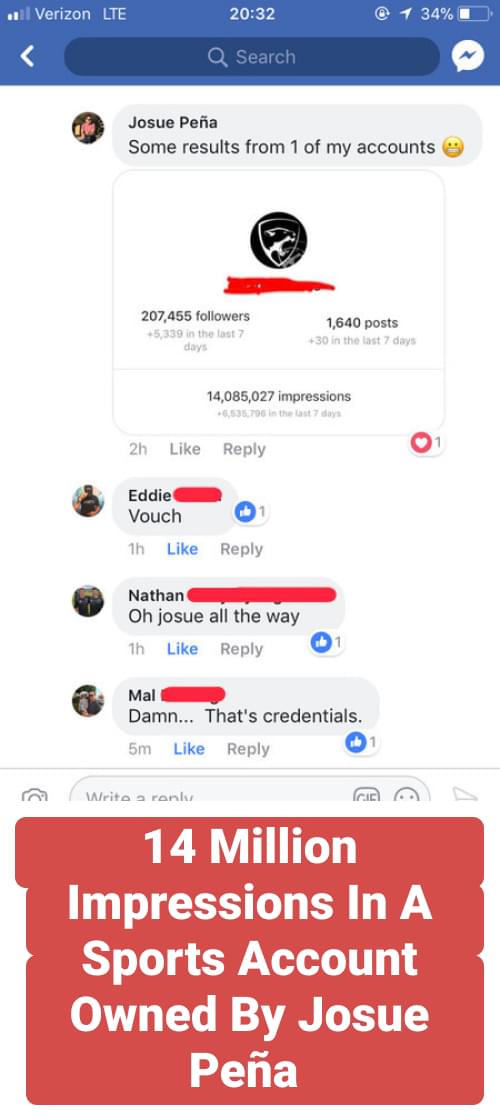Tap the back arrow in header
Viewport: 500px width, 1120px height.
coord(27,56)
